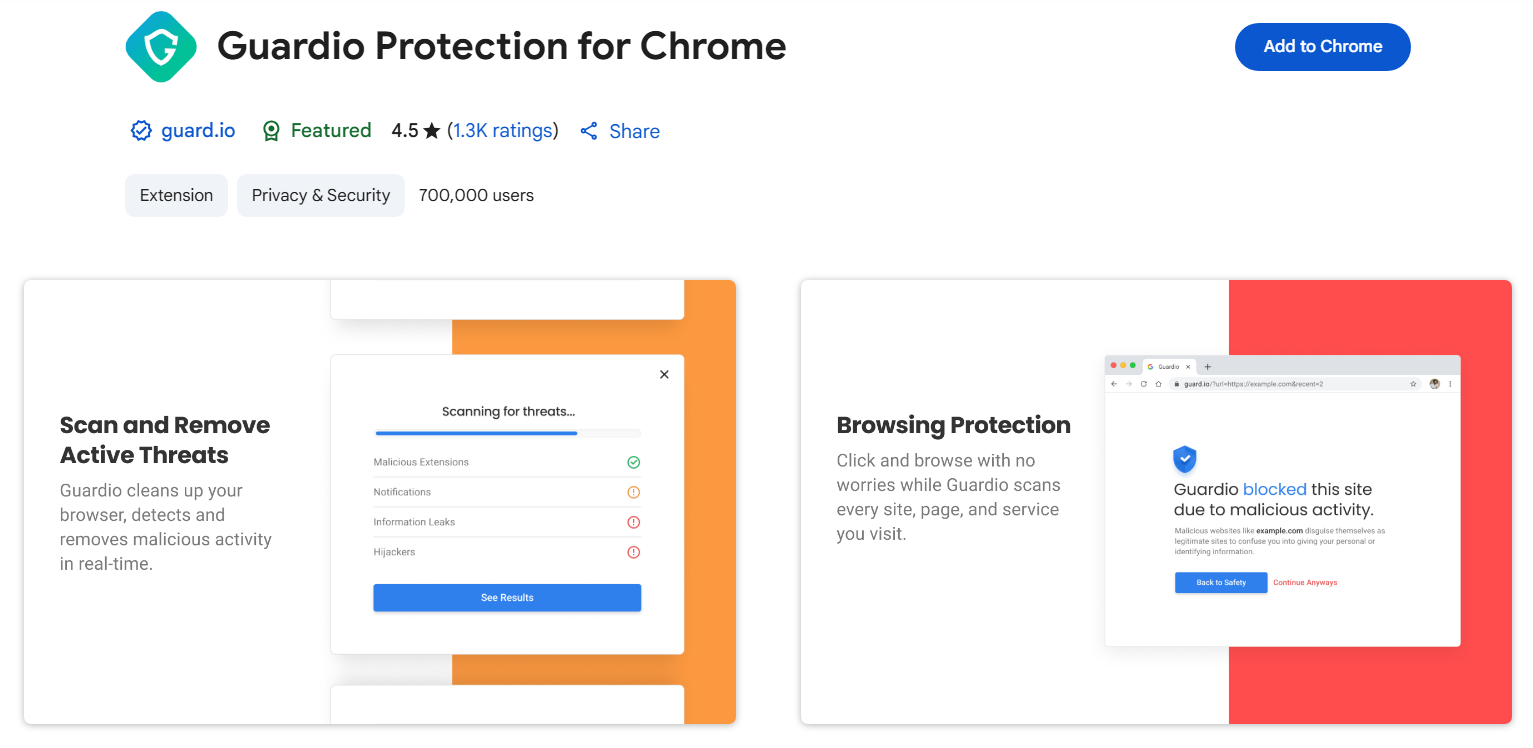
Task: Click the Continue Anyways link
Action: tap(1305, 582)
